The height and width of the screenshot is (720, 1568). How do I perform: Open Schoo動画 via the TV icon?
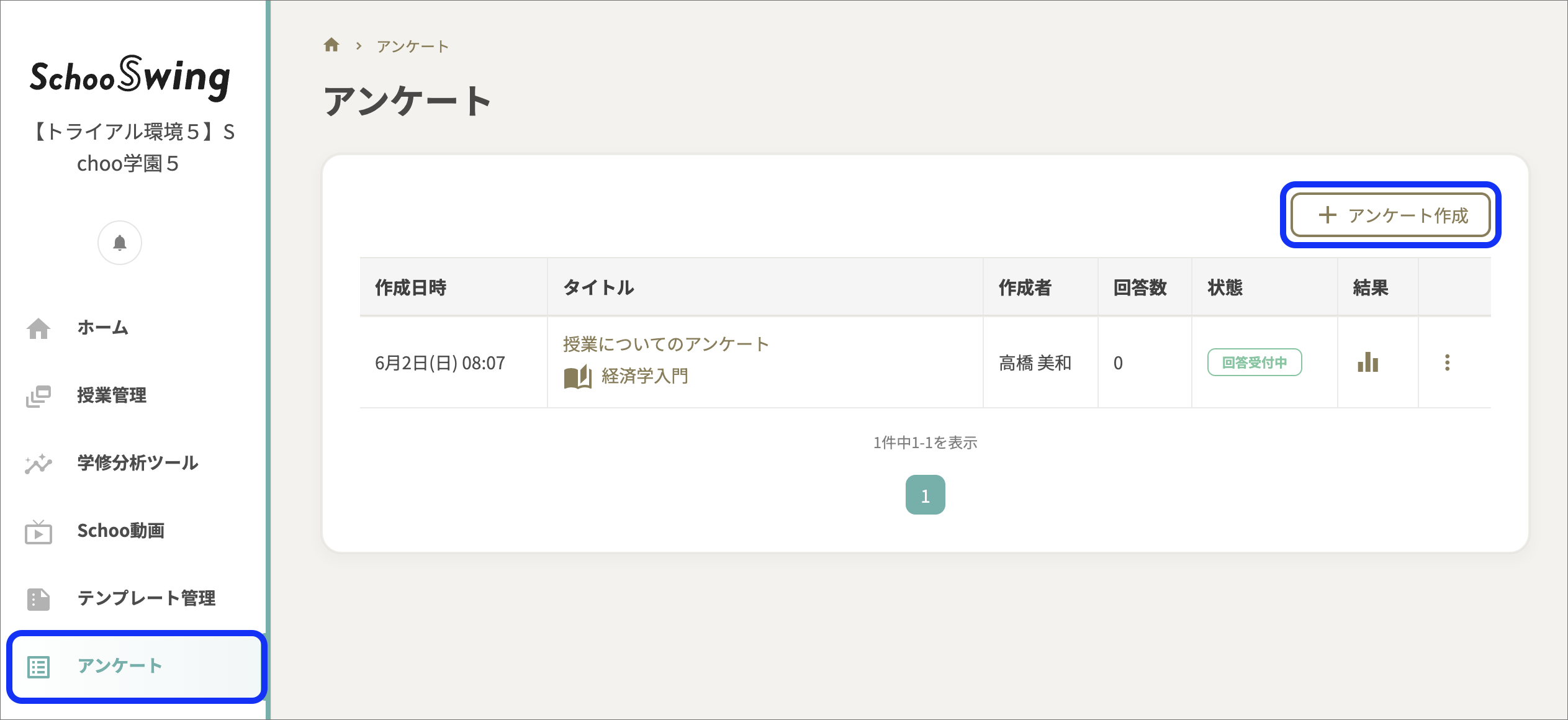38,531
